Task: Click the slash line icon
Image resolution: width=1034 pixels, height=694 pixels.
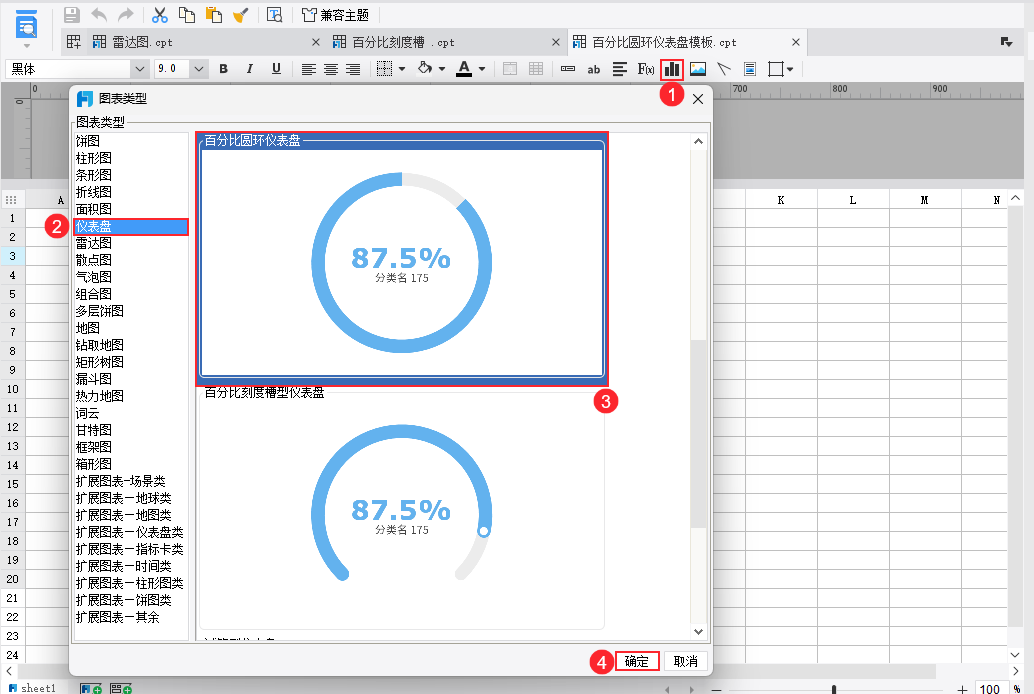Action: pyautogui.click(x=724, y=69)
